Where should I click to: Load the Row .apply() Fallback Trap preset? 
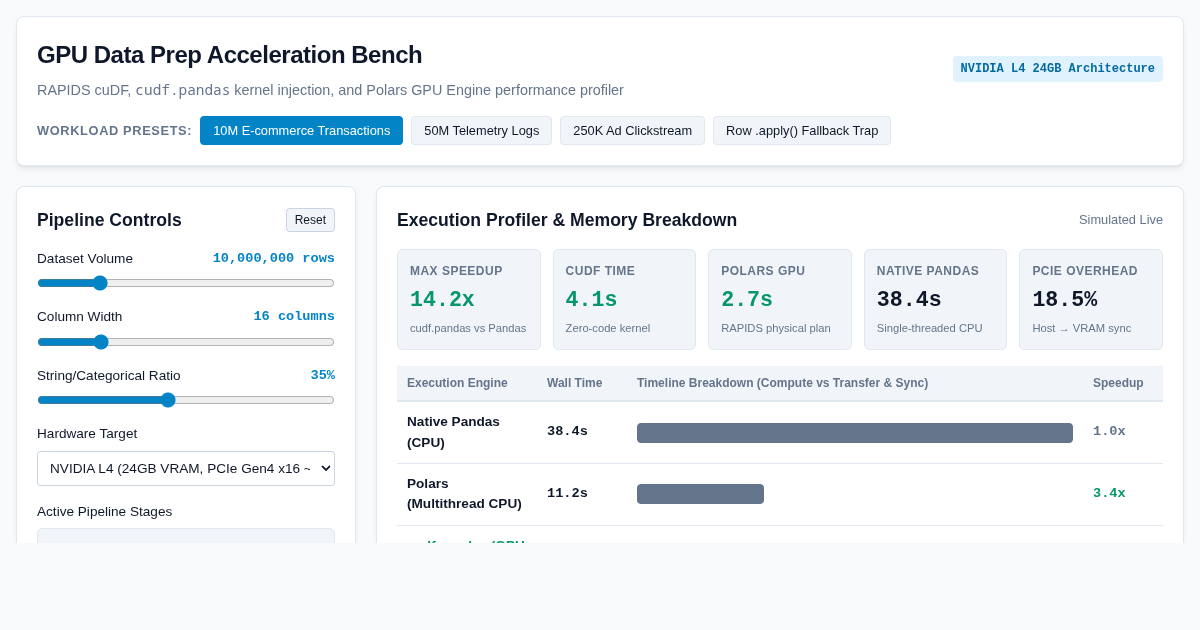click(802, 131)
